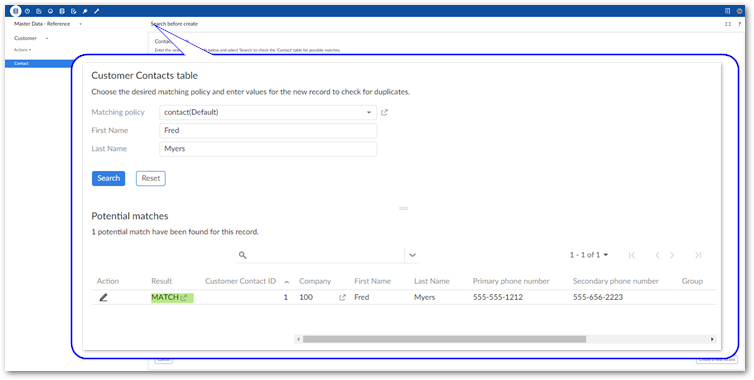
Task: Click the Fred first name table cell
Action: click(x=362, y=298)
